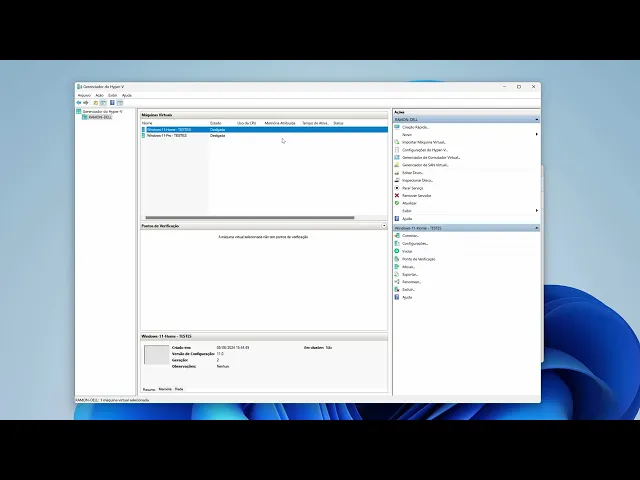Switch to the Resumo tab
The width and height of the screenshot is (640, 480).
tap(149, 389)
